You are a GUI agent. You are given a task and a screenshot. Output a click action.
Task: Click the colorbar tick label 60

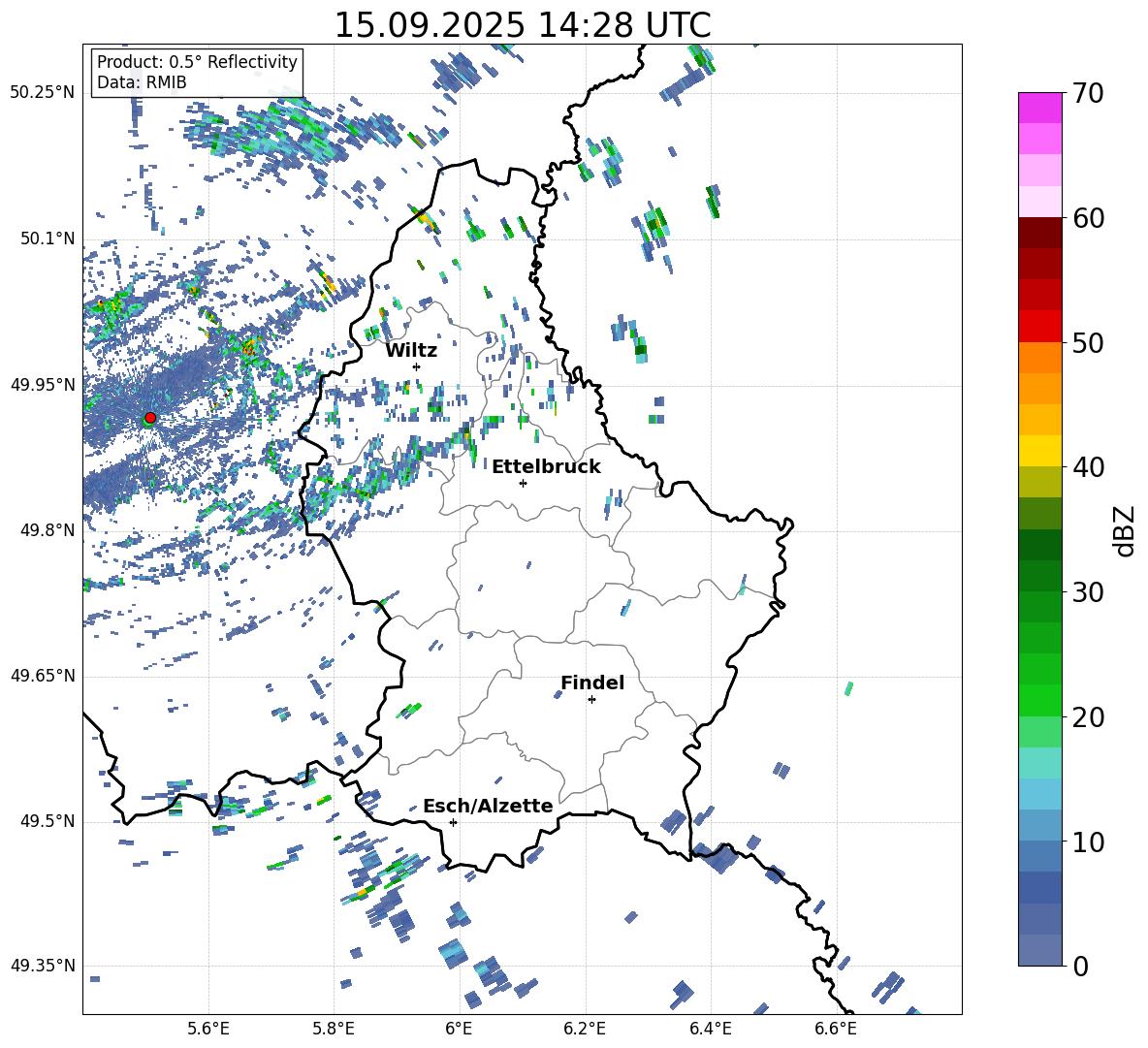point(1088,218)
